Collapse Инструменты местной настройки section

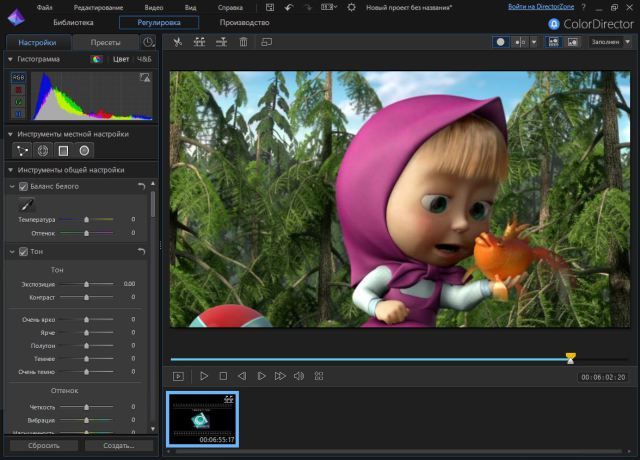click(10, 134)
